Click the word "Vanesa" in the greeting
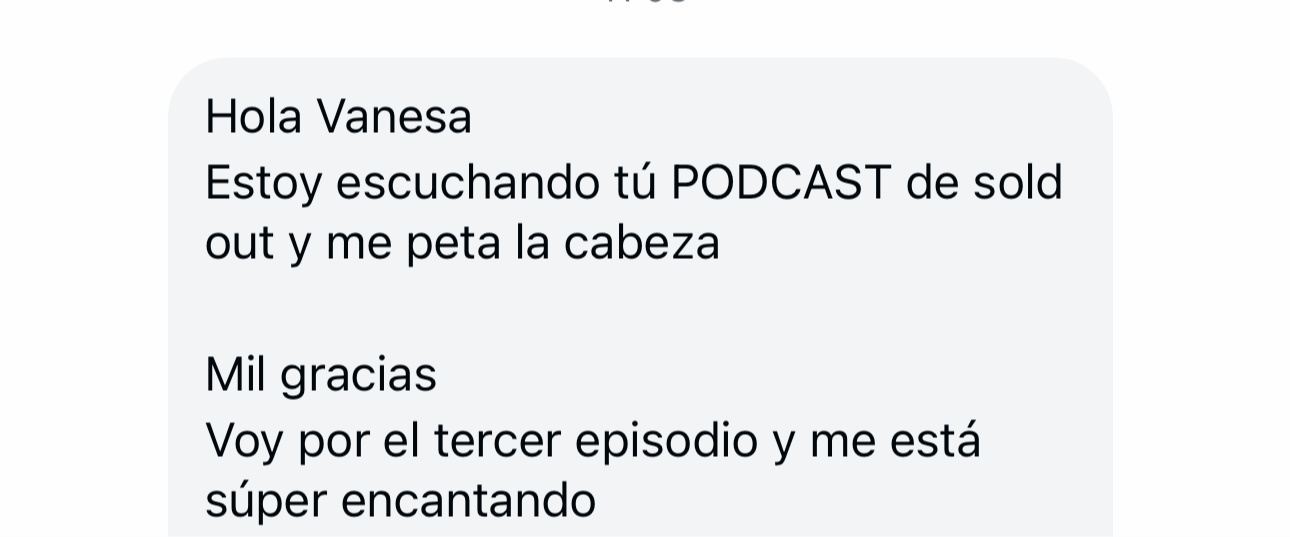Screen dimensions: 1290x537 (x=394, y=116)
